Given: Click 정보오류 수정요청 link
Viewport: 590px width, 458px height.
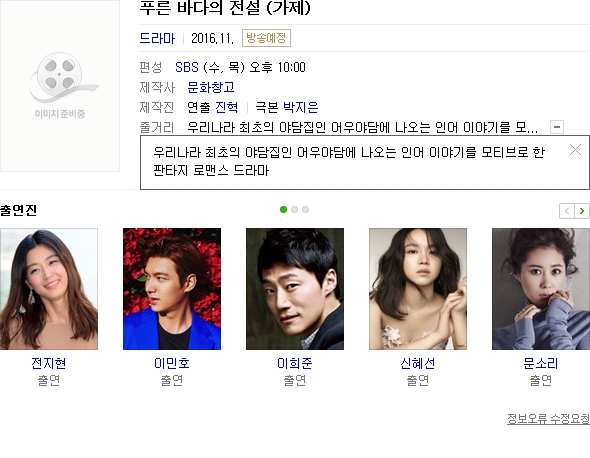Looking at the screenshot, I should (549, 418).
